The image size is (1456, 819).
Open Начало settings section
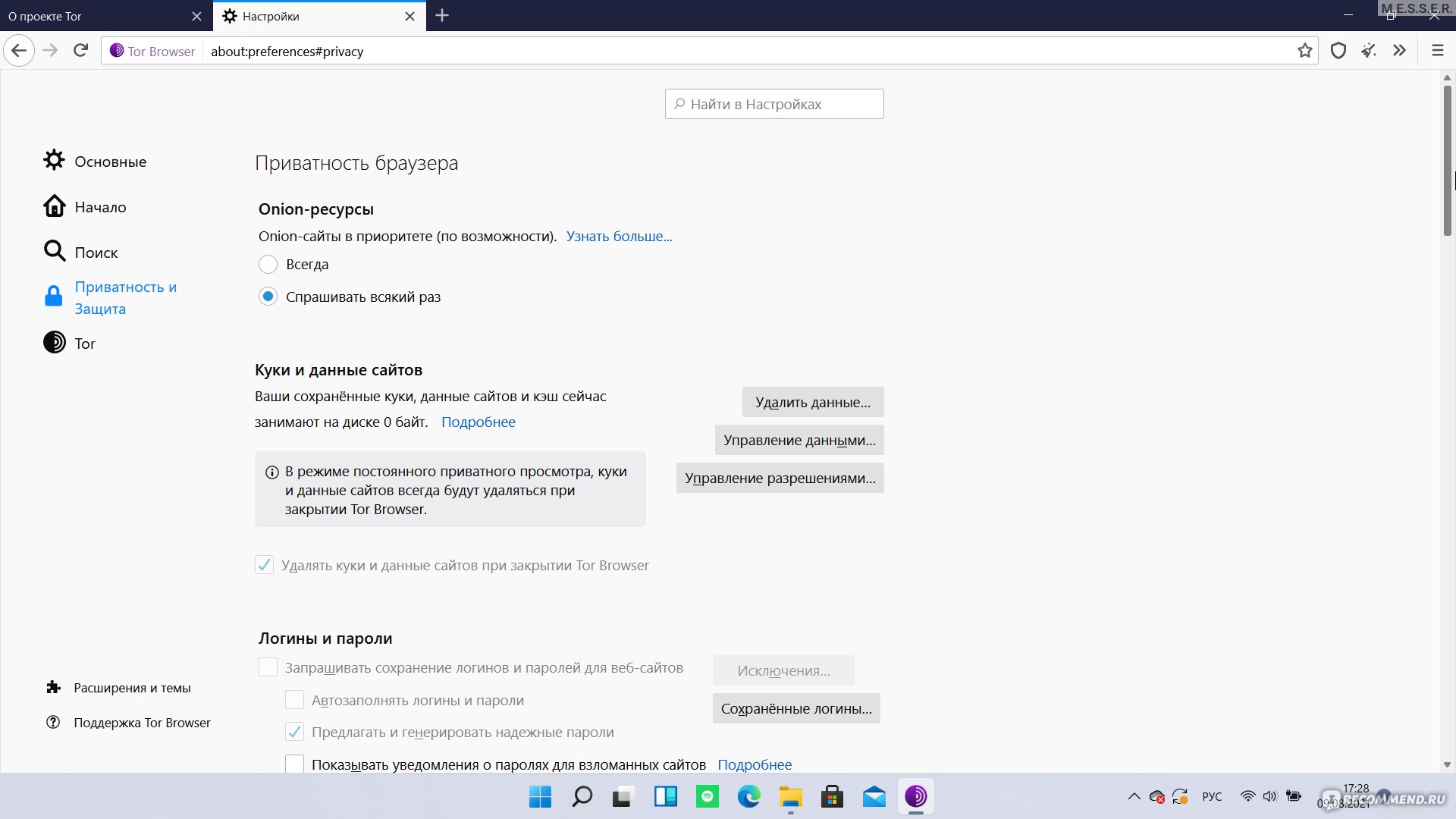coord(100,206)
